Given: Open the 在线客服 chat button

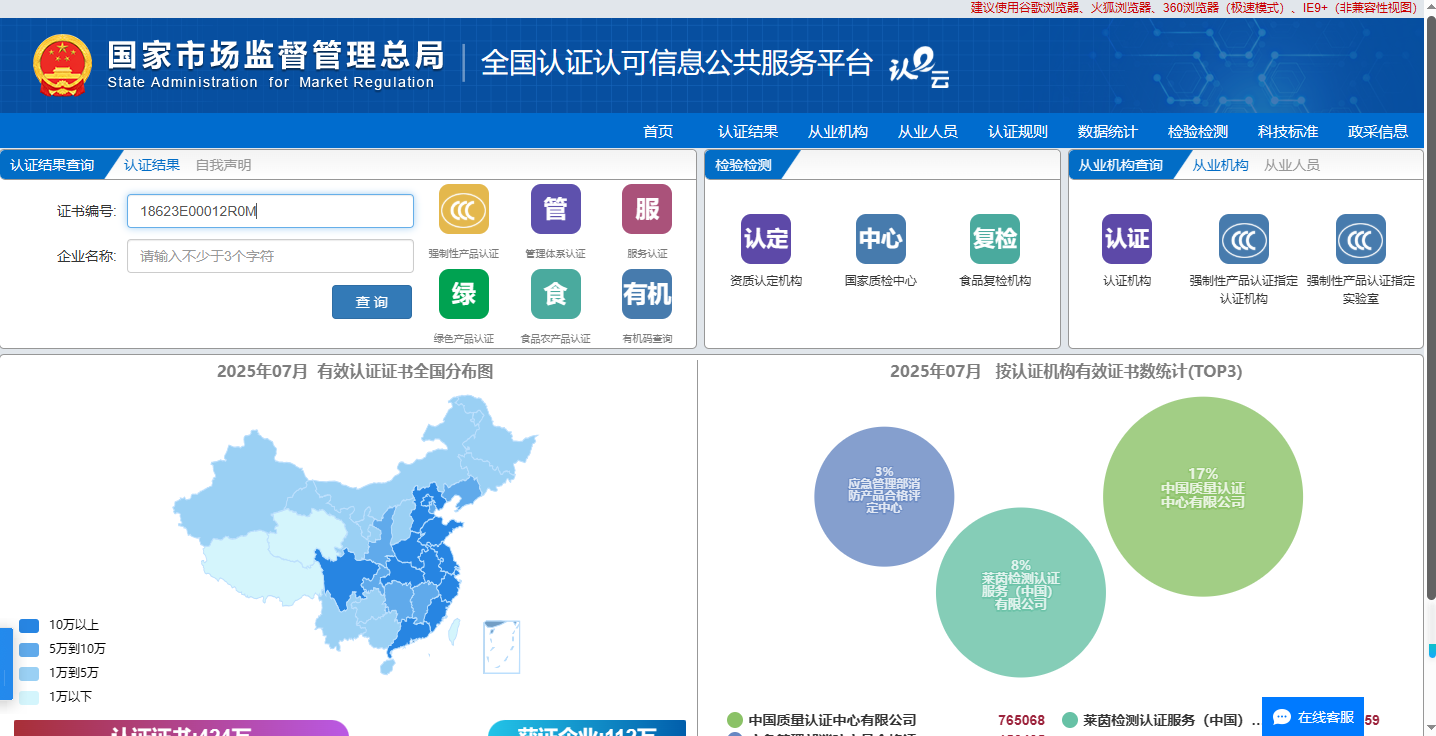Looking at the screenshot, I should [x=1313, y=717].
